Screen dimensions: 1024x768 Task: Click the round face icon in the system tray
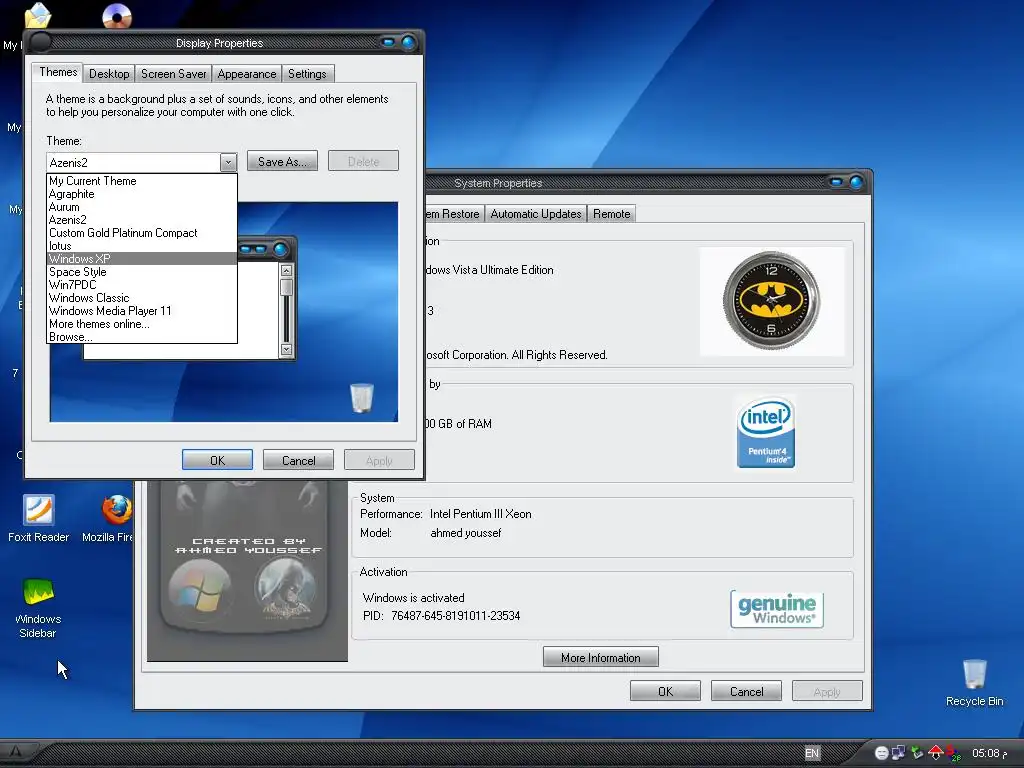click(881, 753)
